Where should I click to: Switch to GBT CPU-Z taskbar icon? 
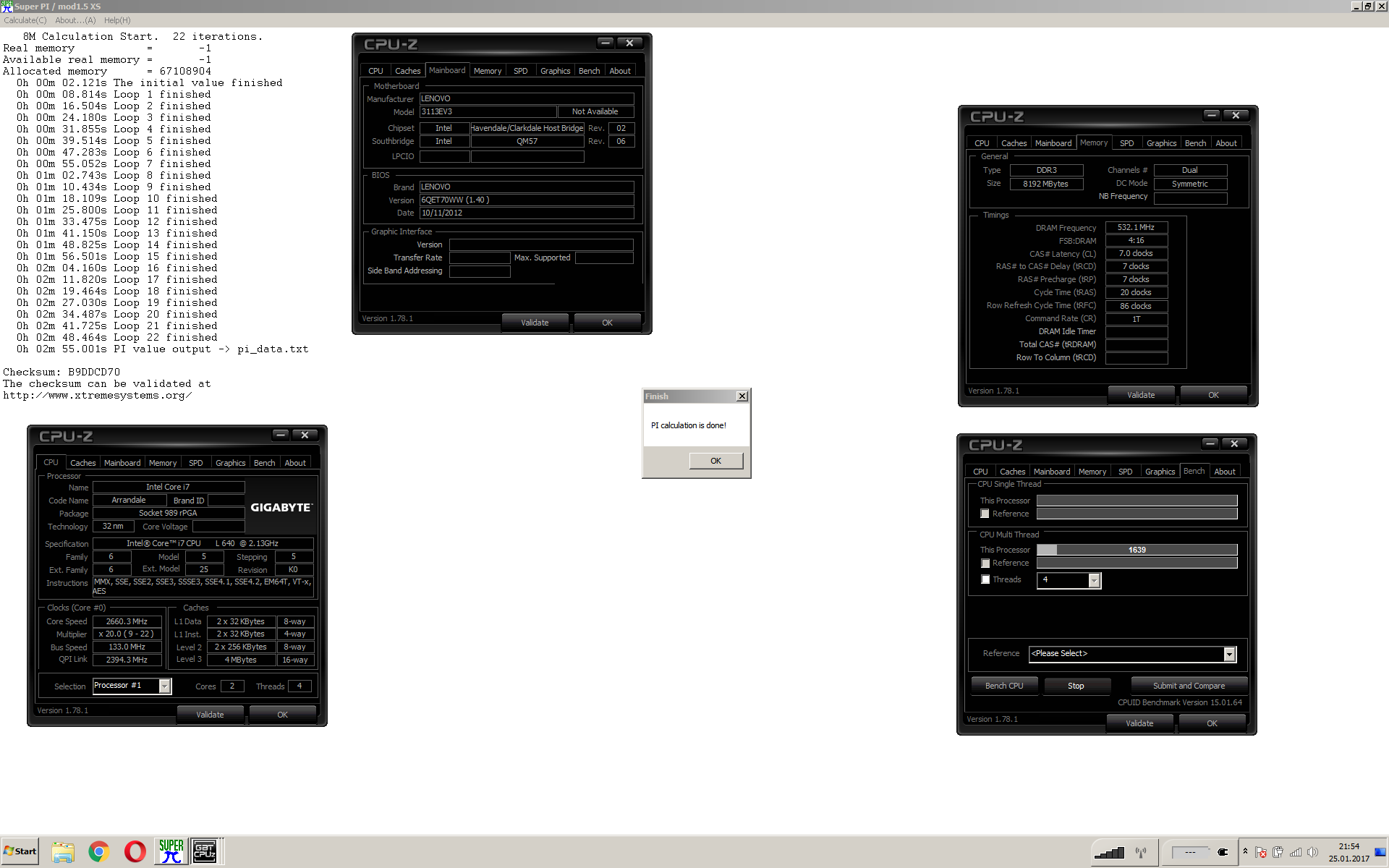[x=205, y=851]
